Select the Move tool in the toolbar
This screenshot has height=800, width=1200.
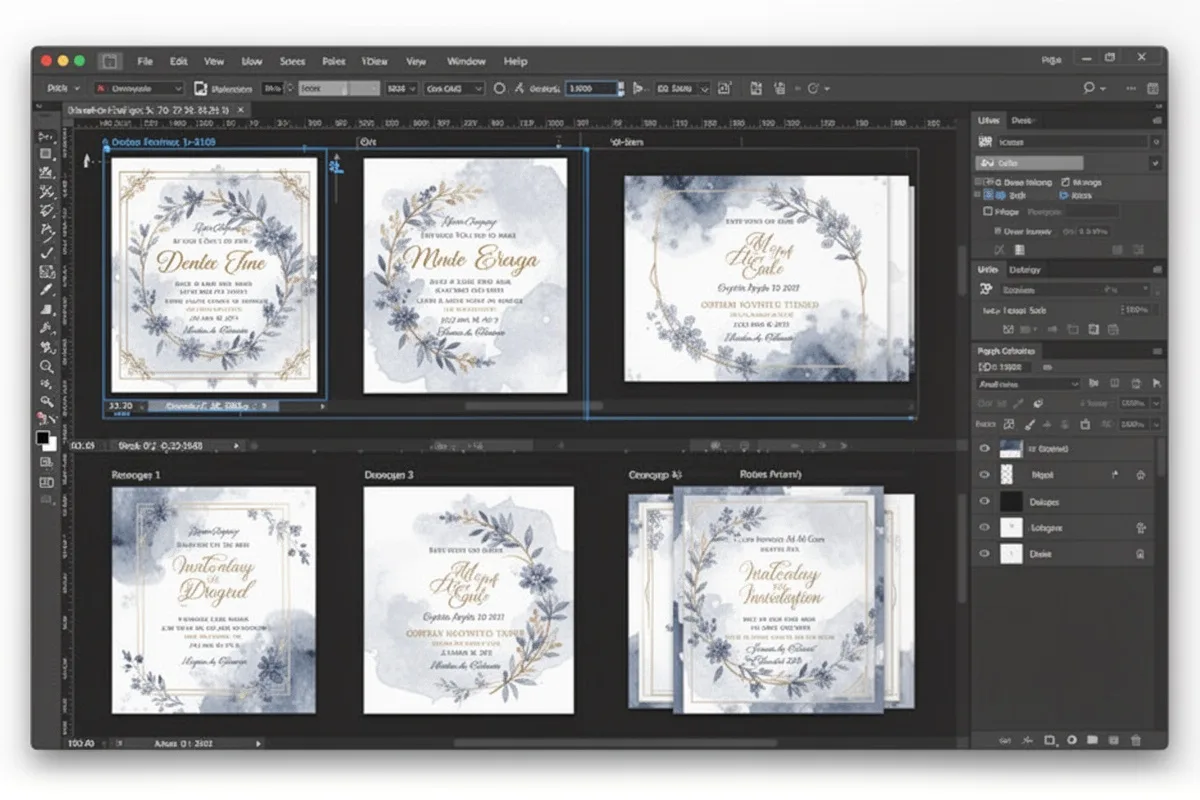pos(45,138)
